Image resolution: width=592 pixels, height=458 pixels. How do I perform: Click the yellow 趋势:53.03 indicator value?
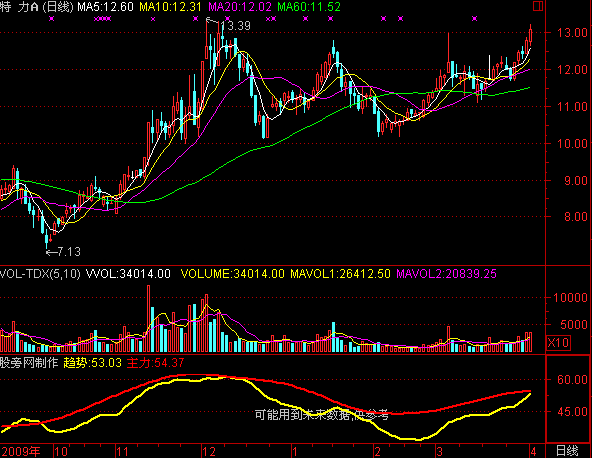tap(92, 363)
